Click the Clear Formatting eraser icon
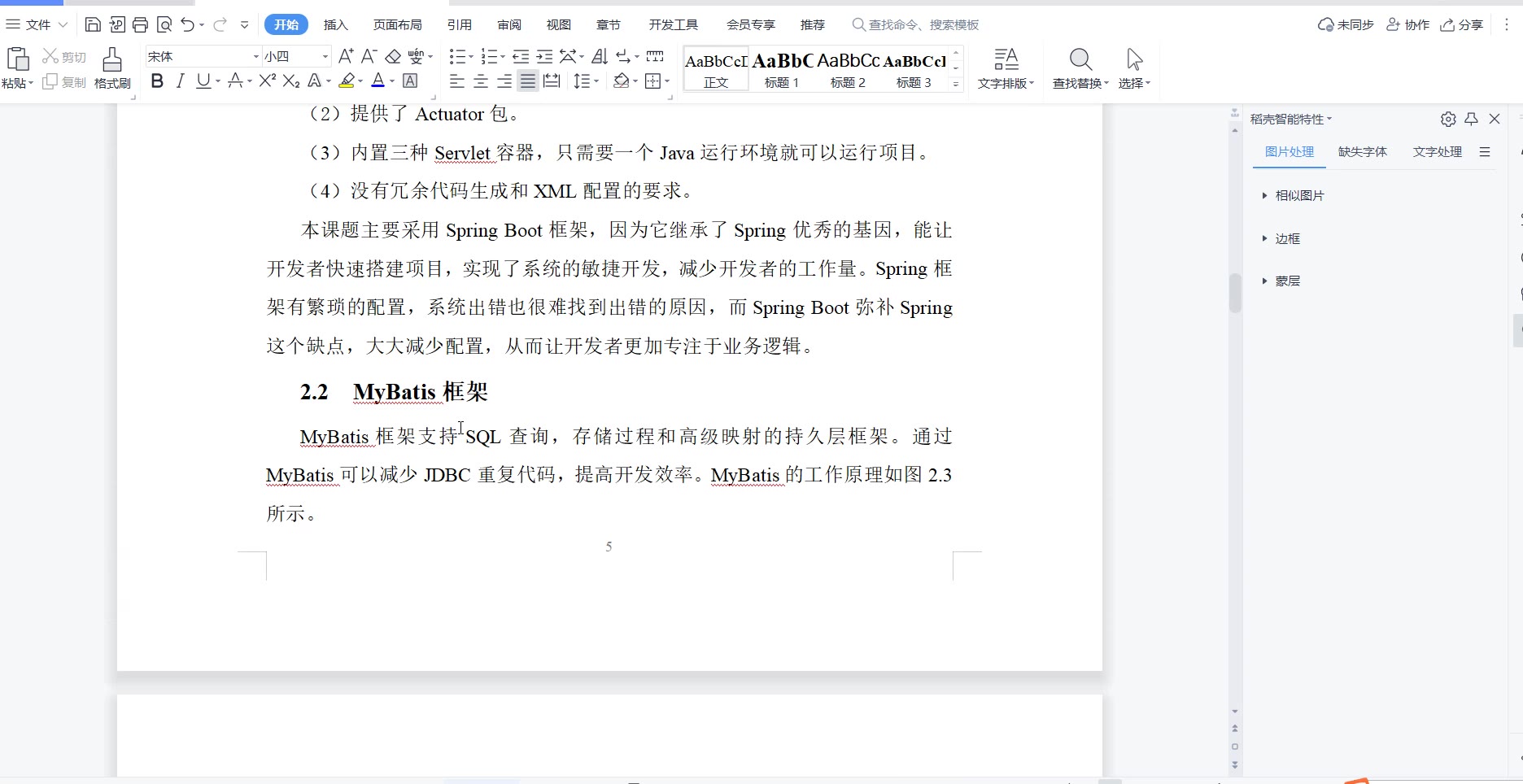The width and height of the screenshot is (1523, 784). point(393,56)
